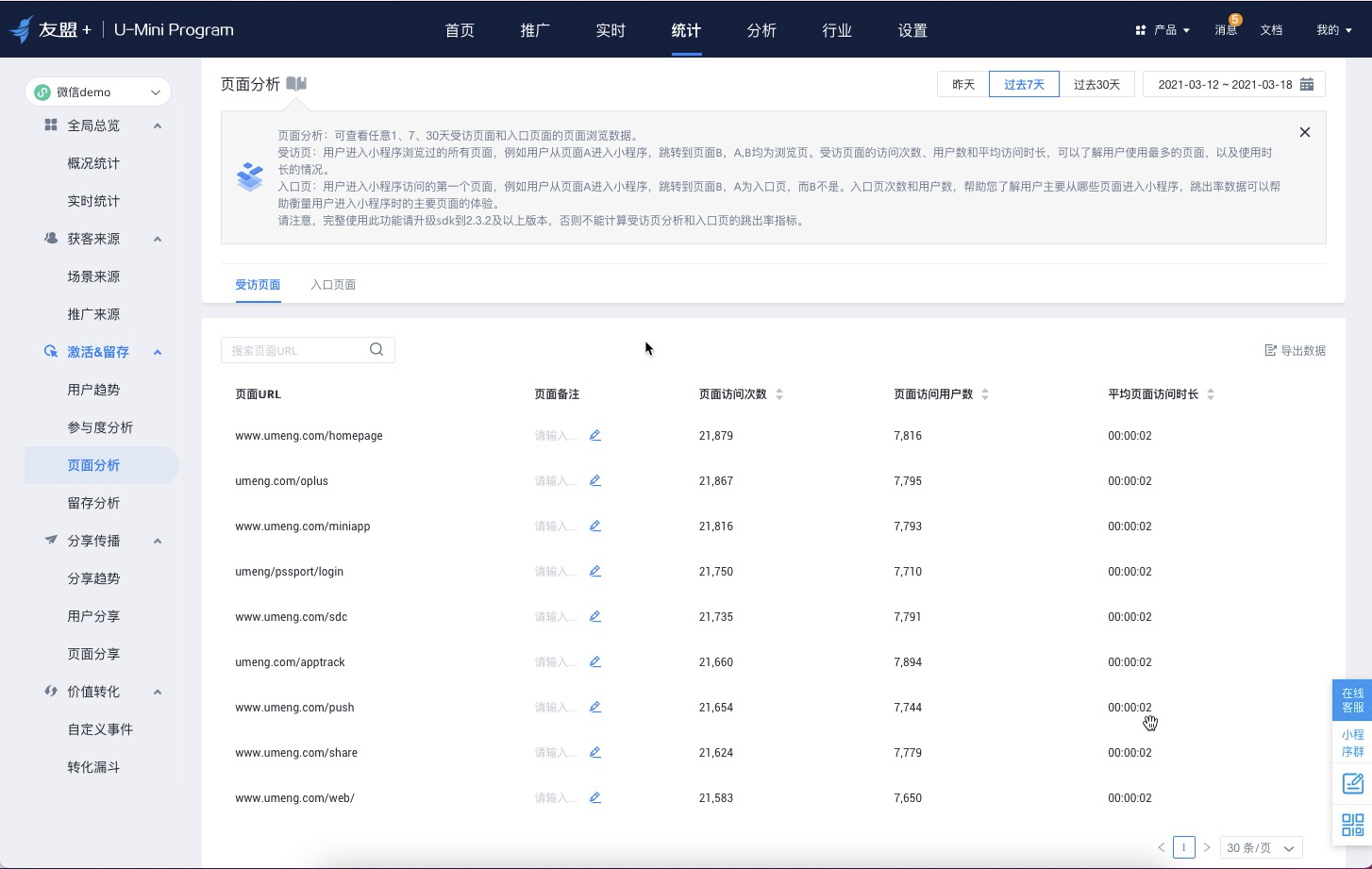Switch to the 入口页面 tab
This screenshot has width=1372, height=869.
(333, 284)
